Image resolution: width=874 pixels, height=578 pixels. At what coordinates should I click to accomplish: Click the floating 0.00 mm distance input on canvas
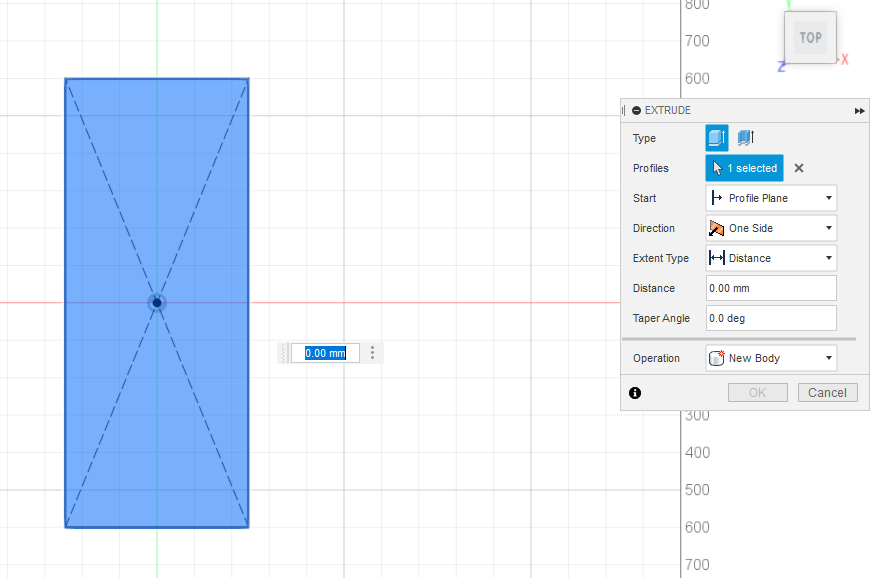(325, 353)
